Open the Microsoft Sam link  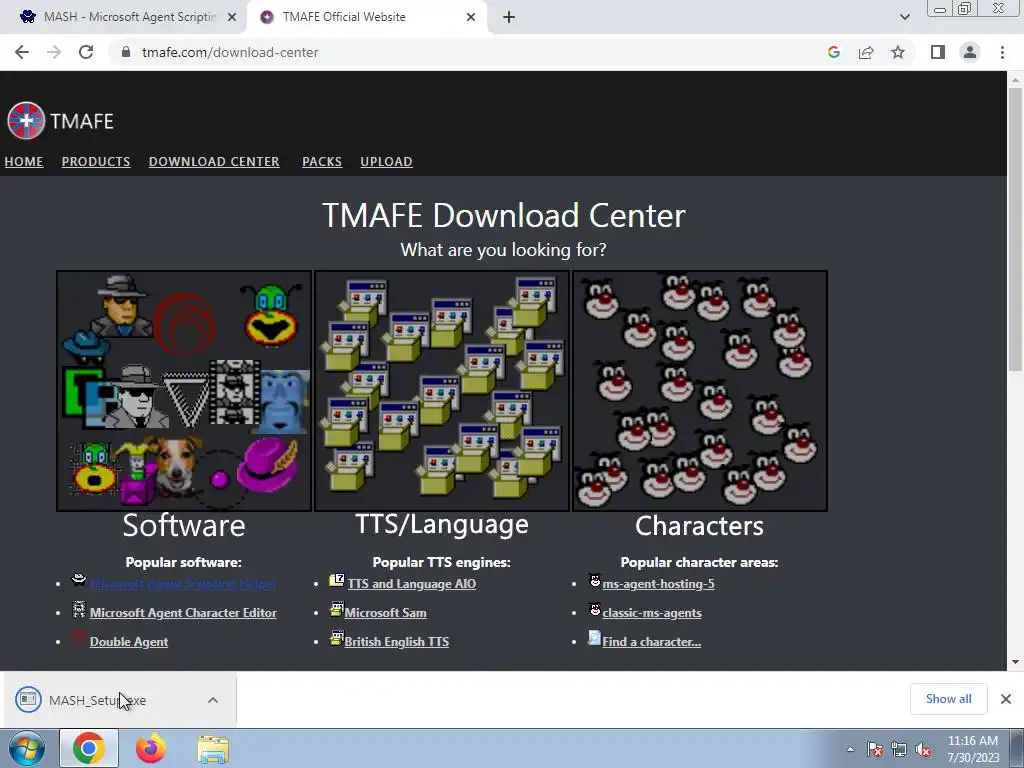[x=385, y=613]
